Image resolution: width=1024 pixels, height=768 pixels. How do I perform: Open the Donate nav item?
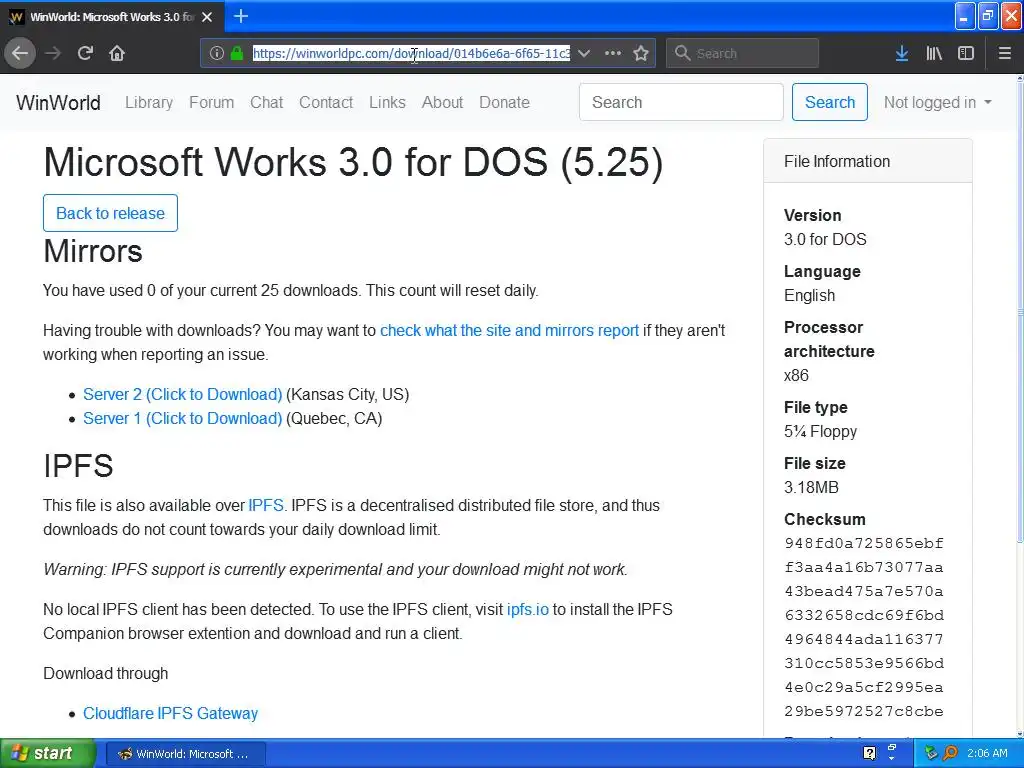click(504, 103)
